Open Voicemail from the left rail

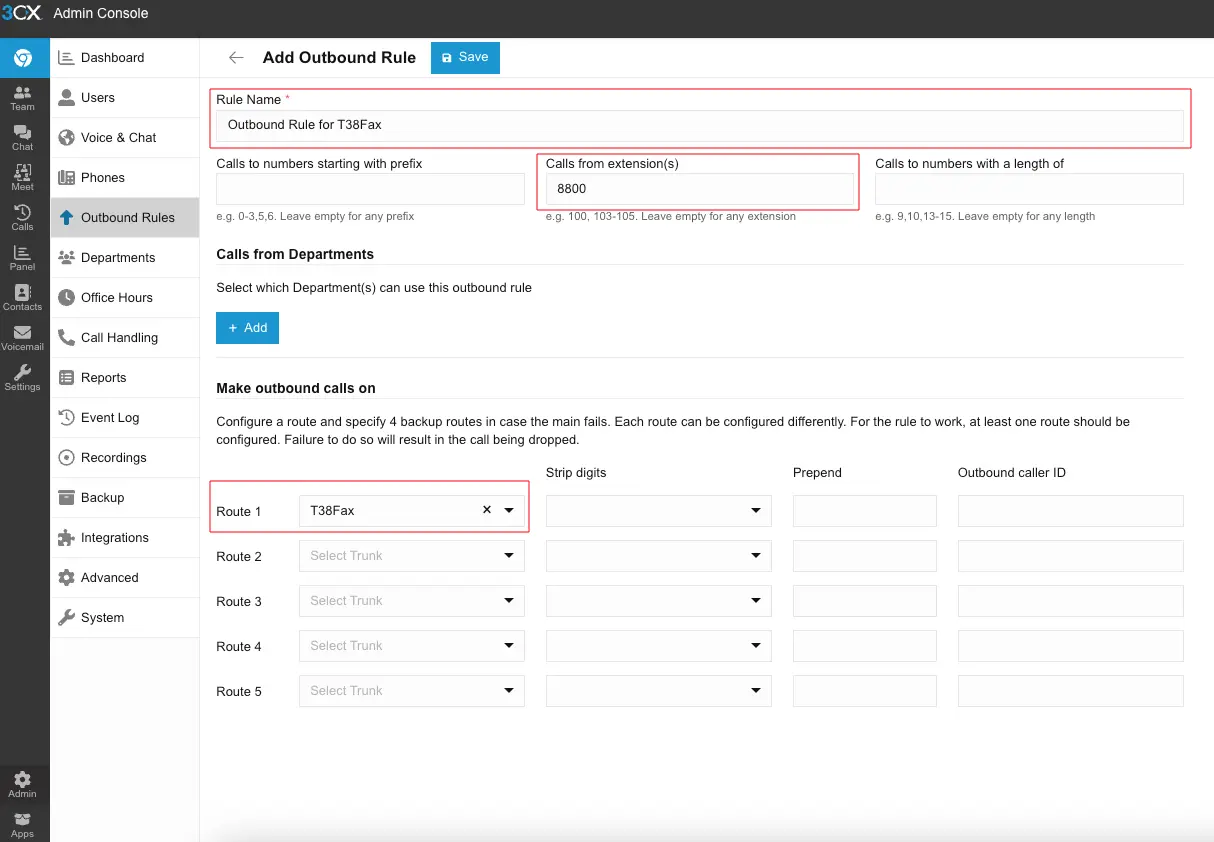[22, 338]
